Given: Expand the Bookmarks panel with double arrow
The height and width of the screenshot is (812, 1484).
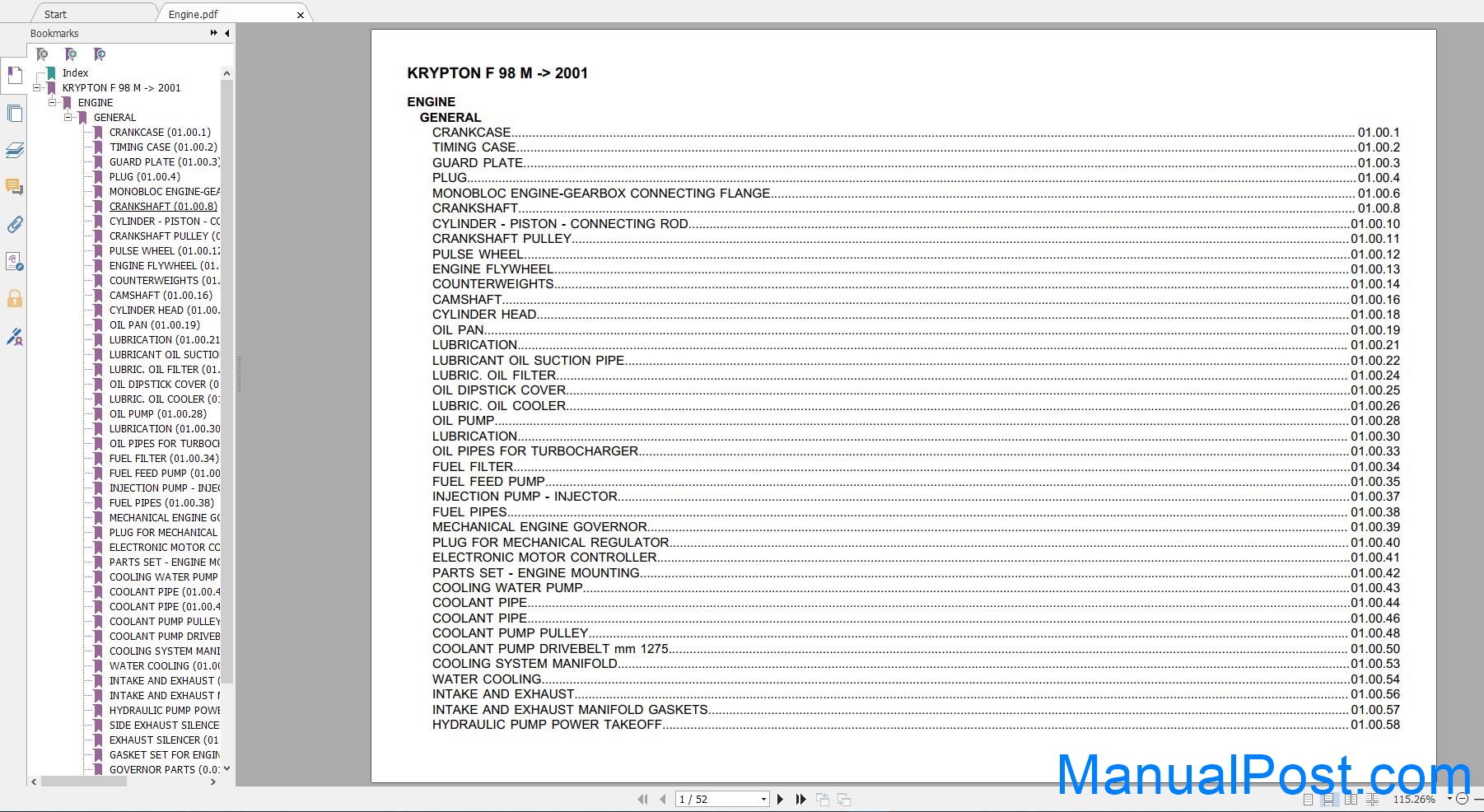Looking at the screenshot, I should point(214,33).
